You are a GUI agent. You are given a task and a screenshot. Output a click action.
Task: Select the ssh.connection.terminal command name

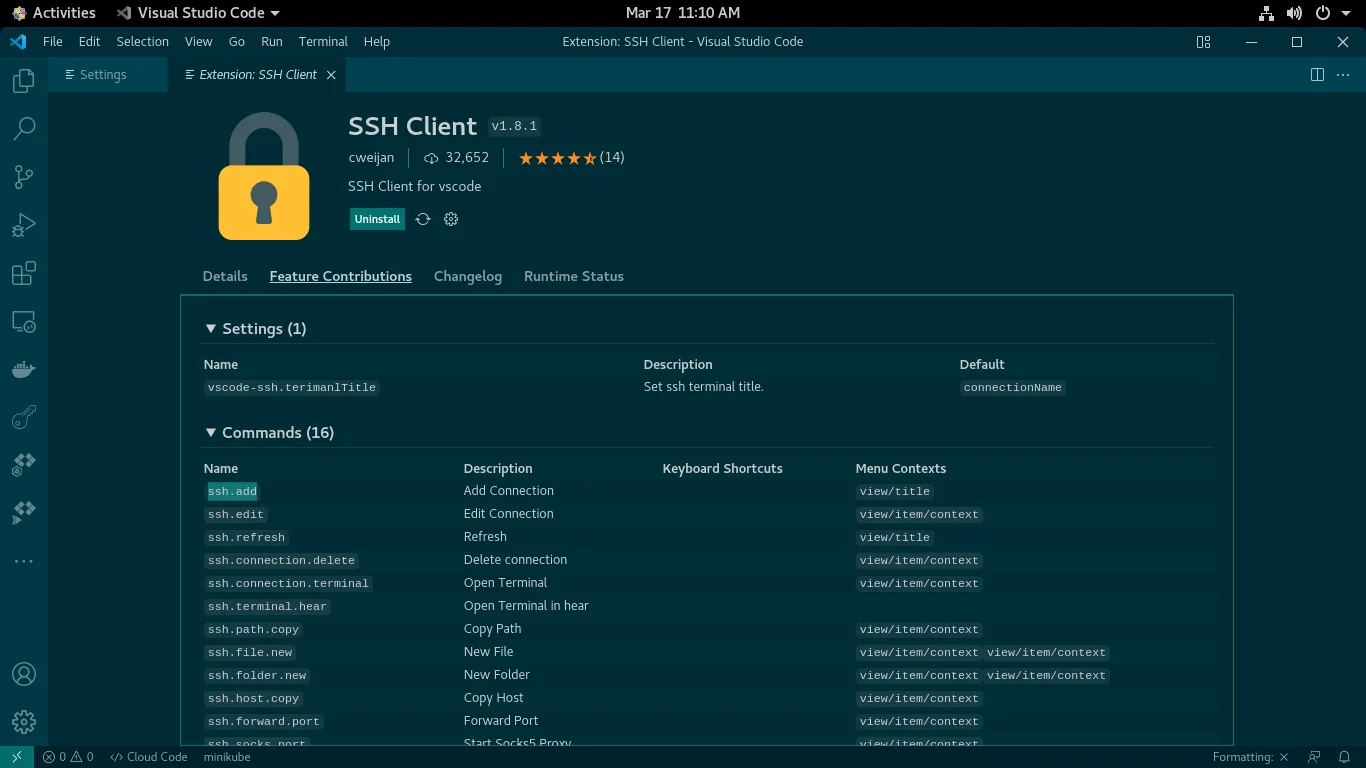(x=288, y=584)
